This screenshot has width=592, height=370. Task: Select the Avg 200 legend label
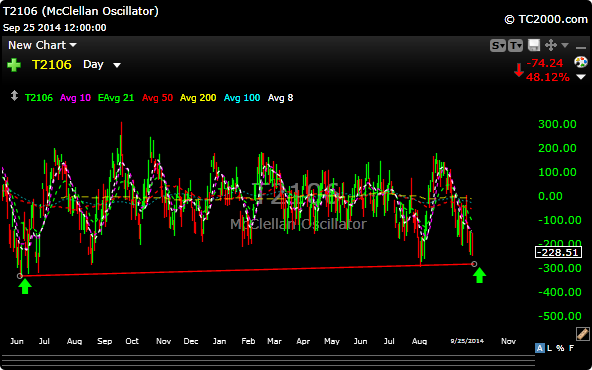[x=198, y=98]
